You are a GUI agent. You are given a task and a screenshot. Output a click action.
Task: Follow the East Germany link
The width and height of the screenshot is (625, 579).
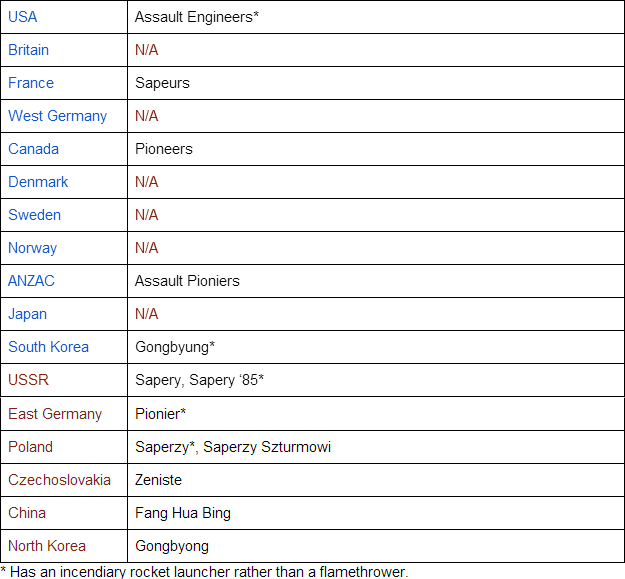point(55,414)
